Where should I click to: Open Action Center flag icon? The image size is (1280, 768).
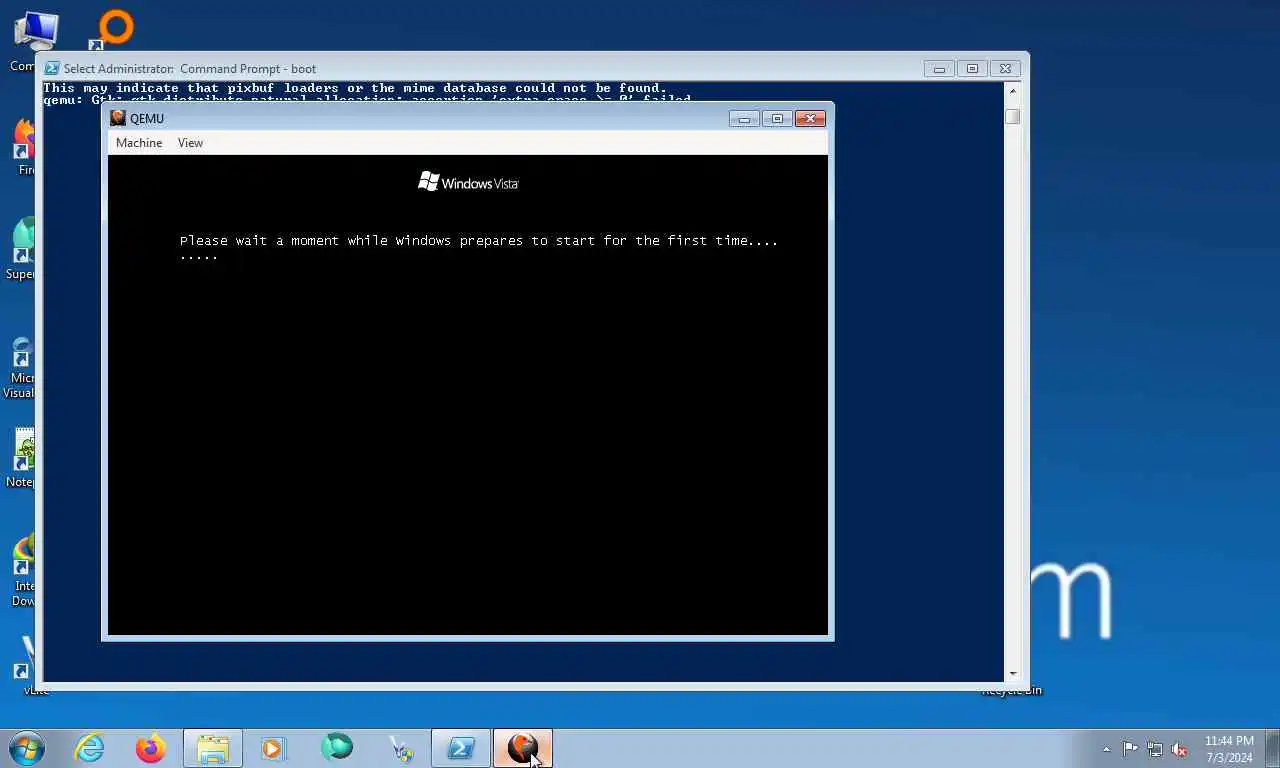click(x=1130, y=749)
